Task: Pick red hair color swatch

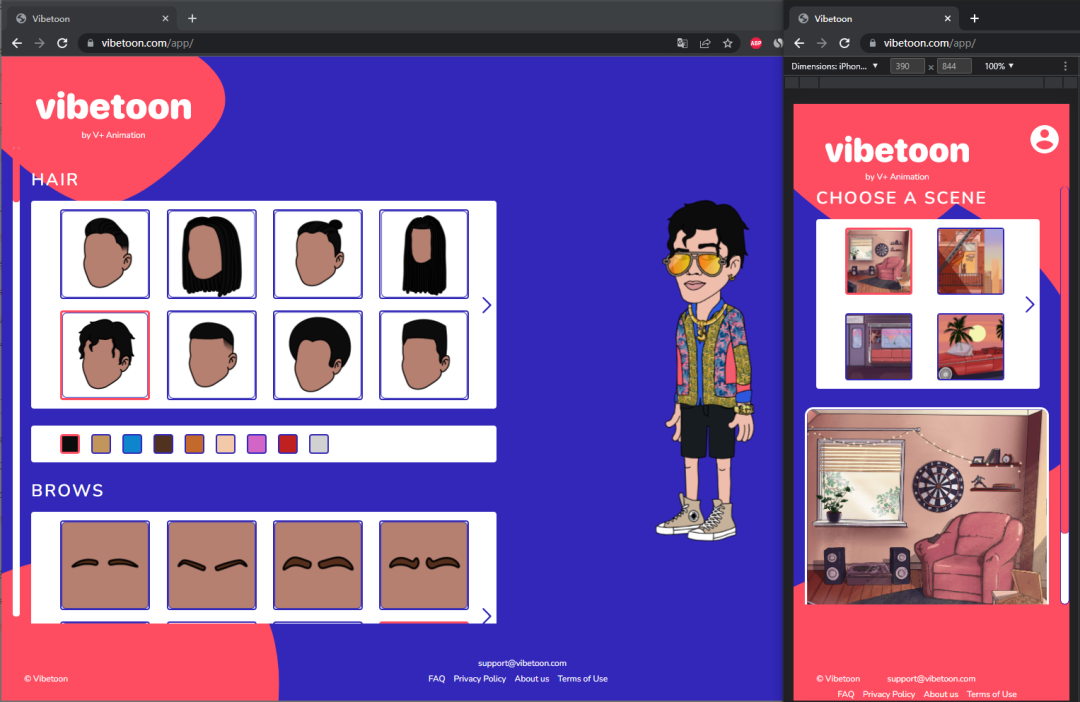Action: click(288, 444)
